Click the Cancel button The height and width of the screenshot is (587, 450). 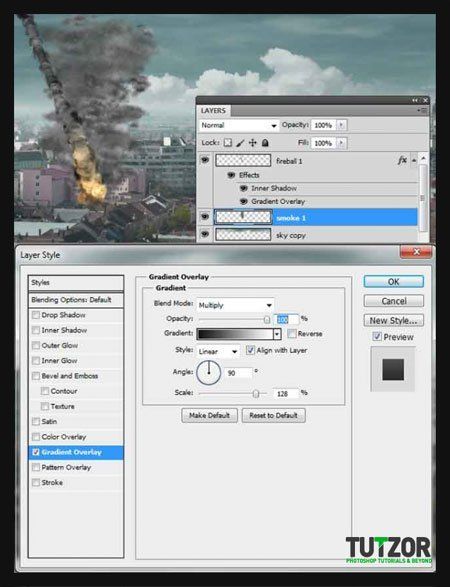(393, 301)
